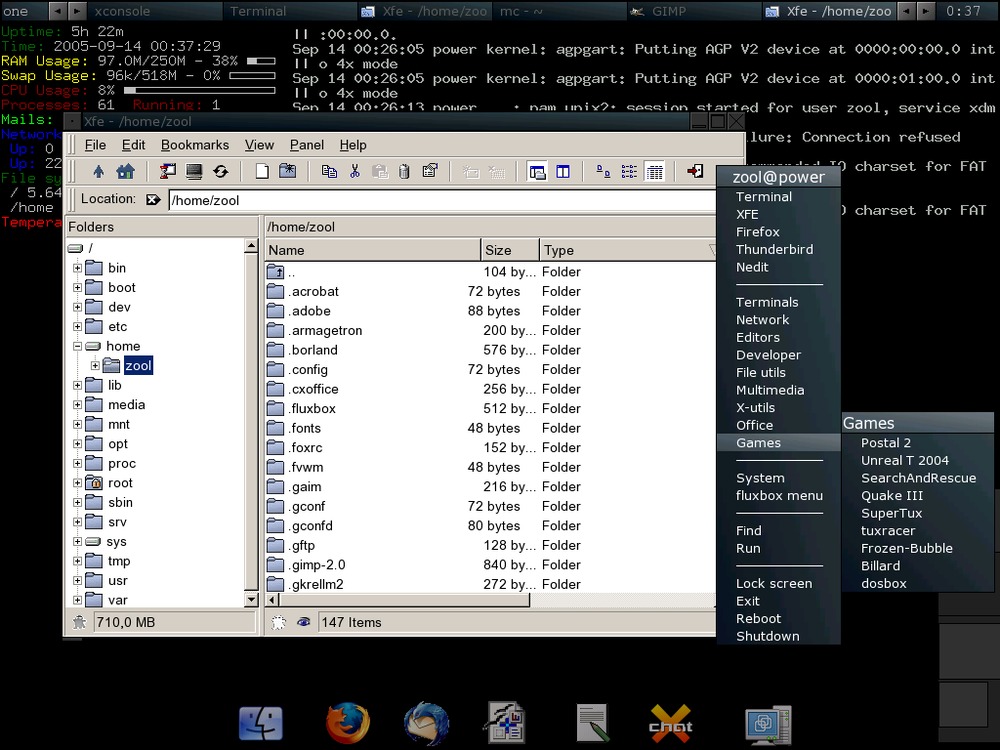Viewport: 1000px width, 750px height.
Task: Click the file list horizontal scrollbar thumb
Action: (x=404, y=600)
